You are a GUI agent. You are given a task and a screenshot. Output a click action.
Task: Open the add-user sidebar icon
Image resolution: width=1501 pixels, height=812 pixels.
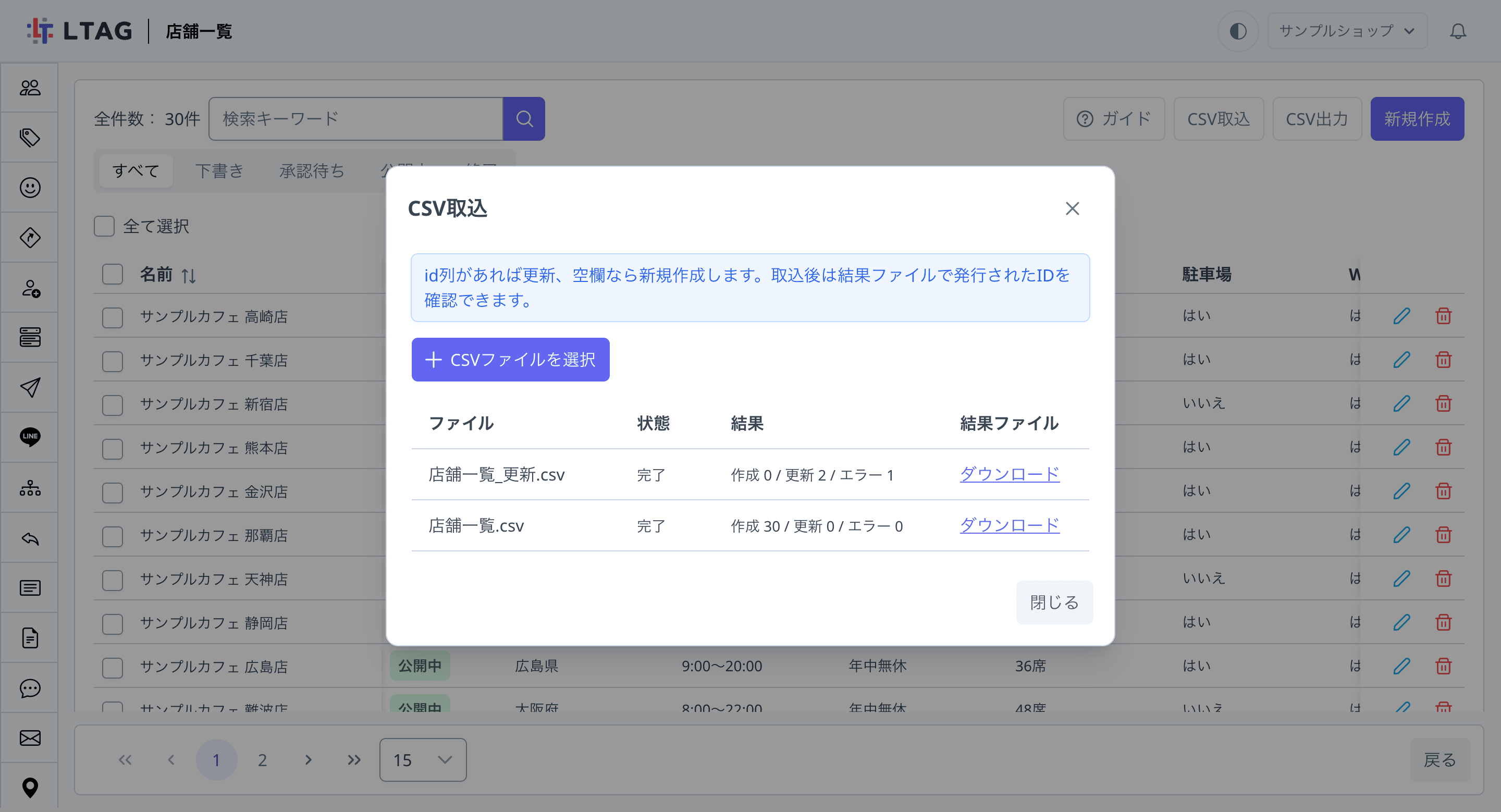pos(30,288)
